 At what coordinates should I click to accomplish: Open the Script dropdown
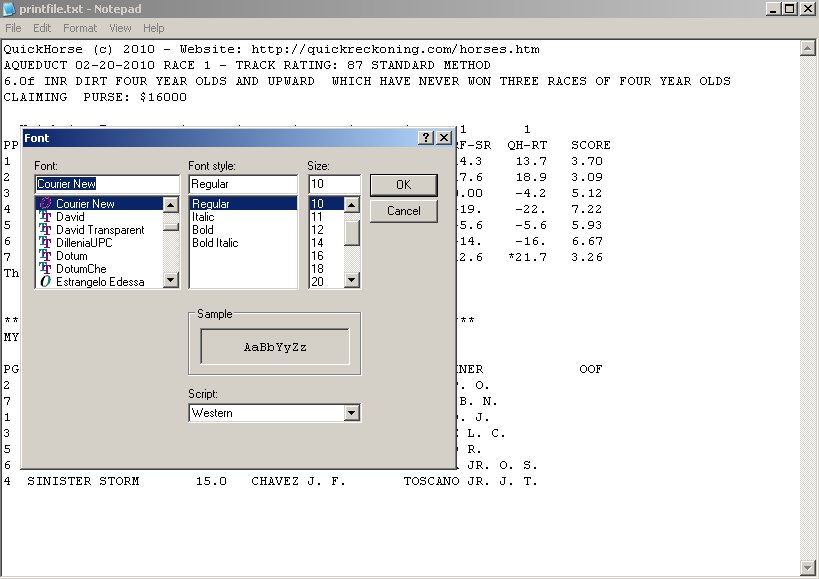[x=351, y=413]
